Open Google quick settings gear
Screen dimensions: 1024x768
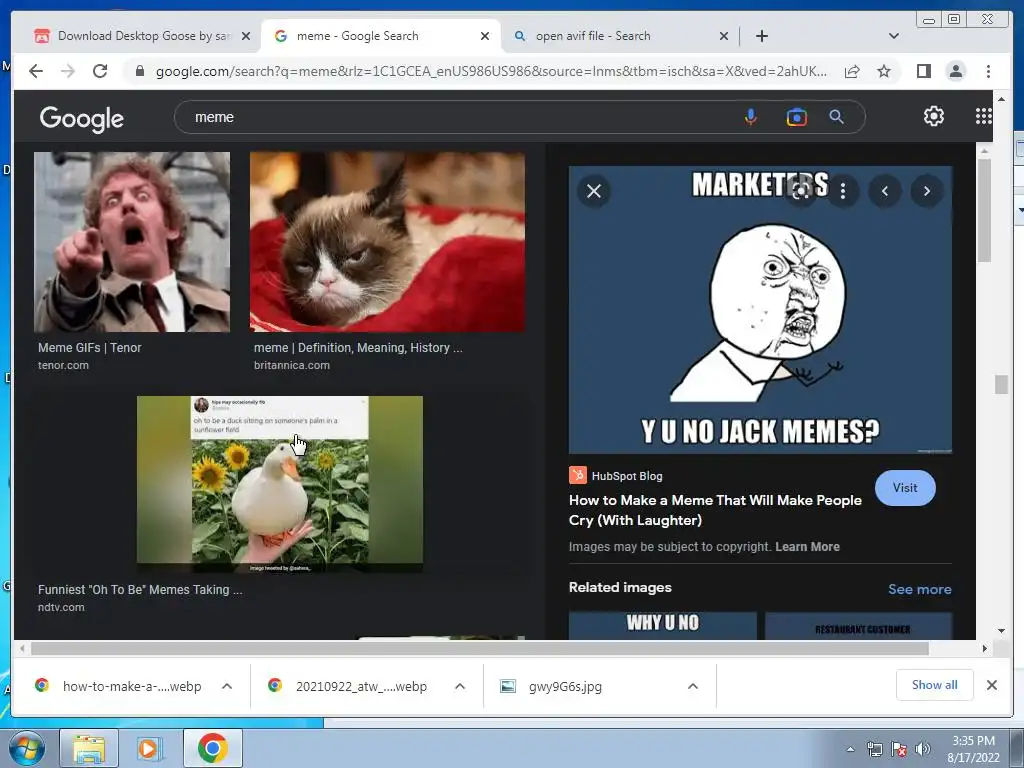pos(933,116)
